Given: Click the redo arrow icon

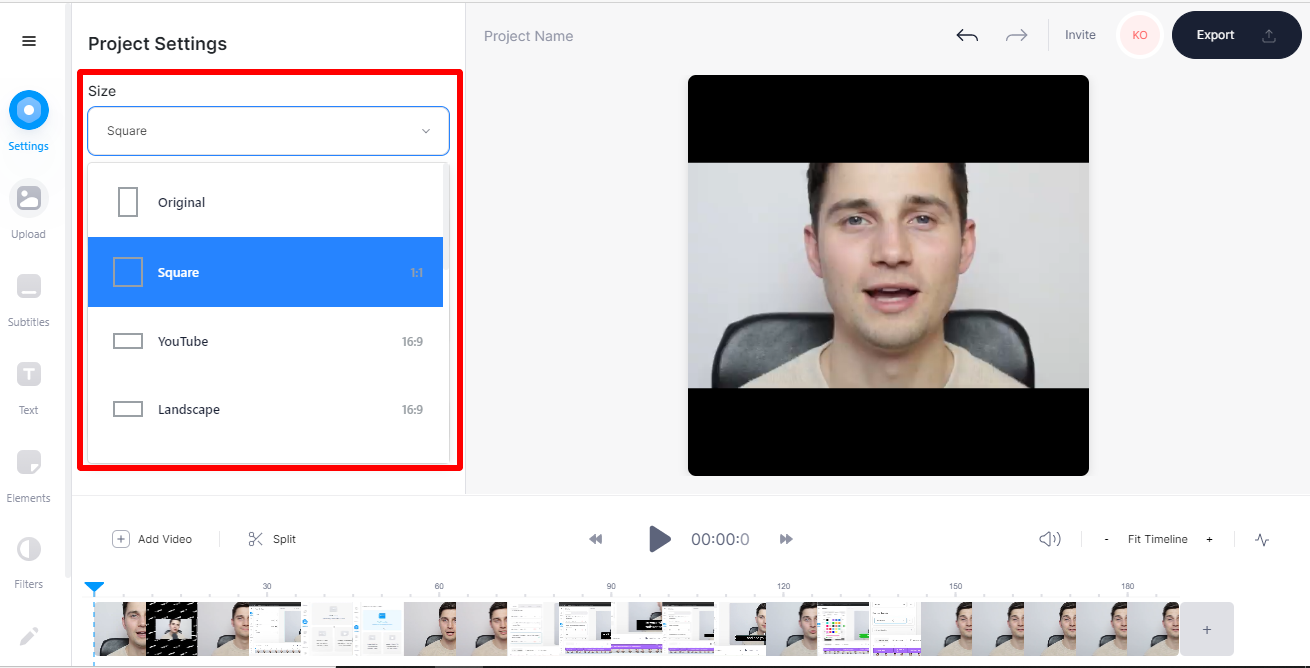Looking at the screenshot, I should coord(1016,36).
